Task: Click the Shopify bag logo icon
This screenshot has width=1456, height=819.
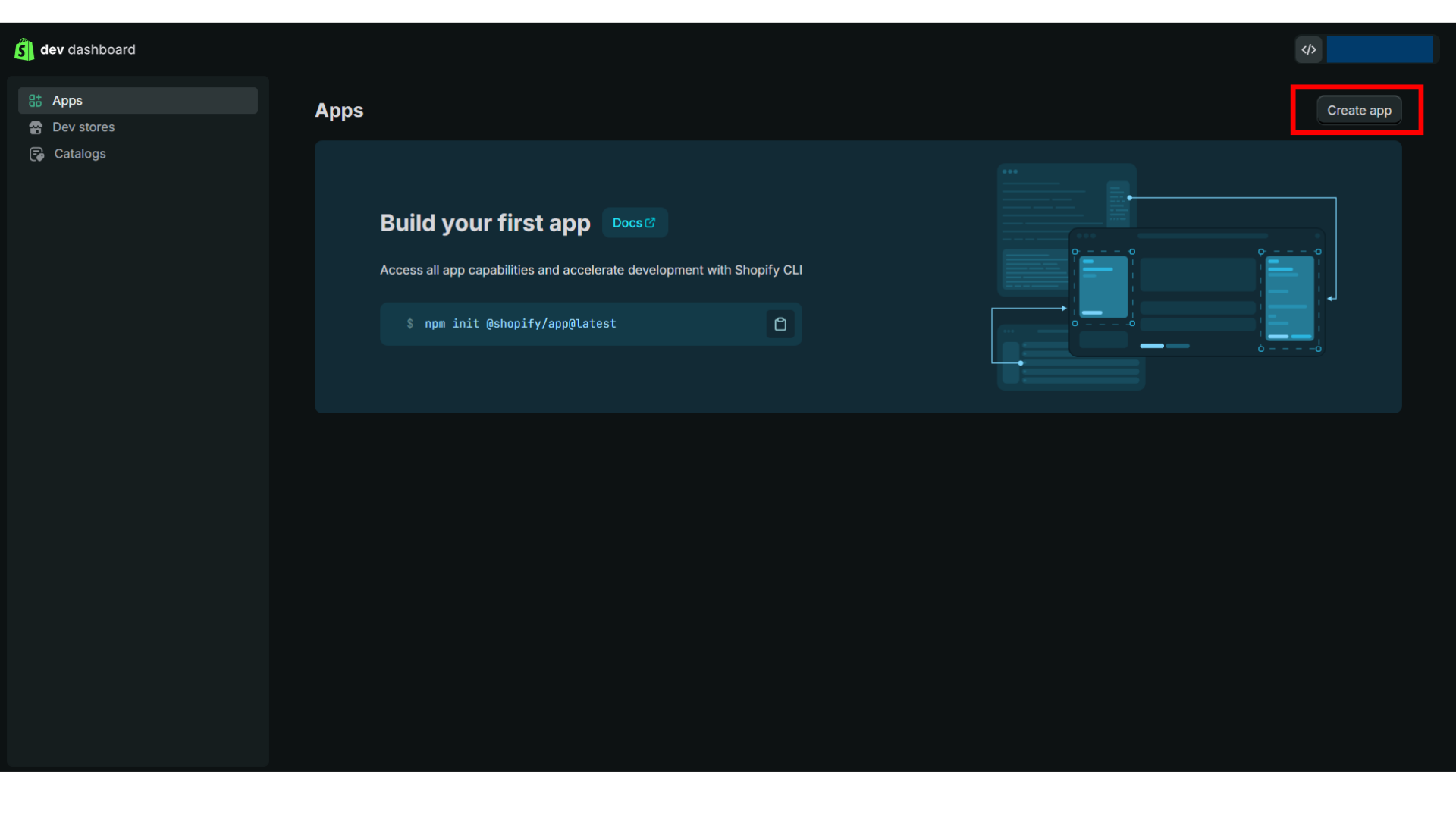Action: (24, 49)
